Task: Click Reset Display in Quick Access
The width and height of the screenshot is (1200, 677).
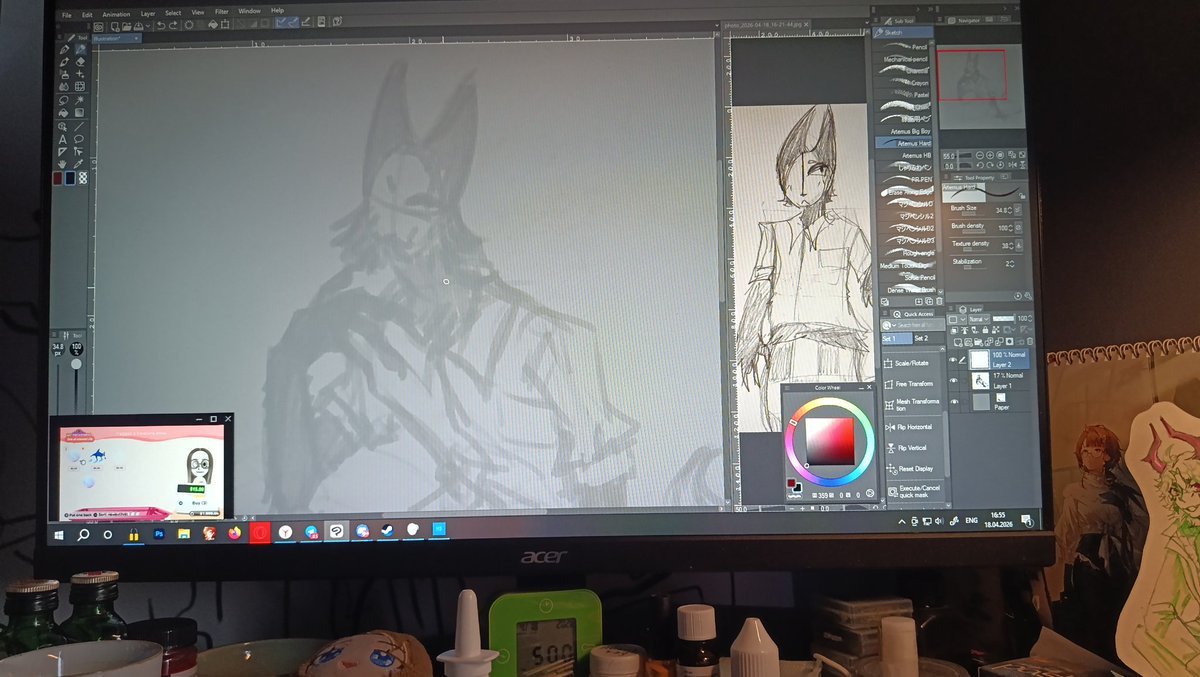Action: 910,469
